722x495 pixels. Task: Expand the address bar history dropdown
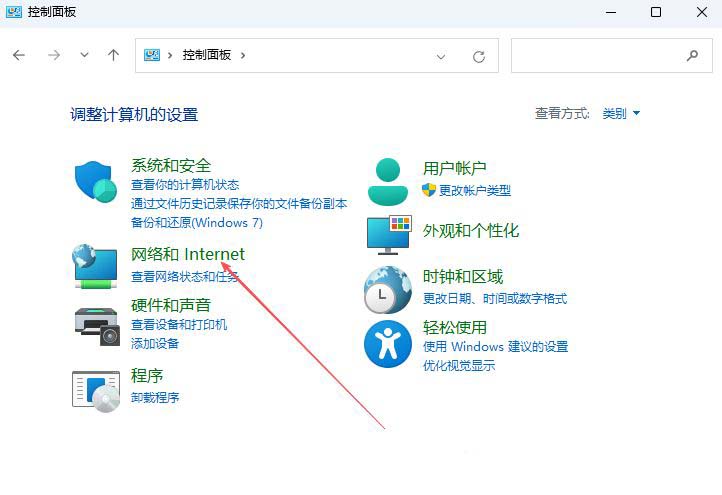click(441, 57)
